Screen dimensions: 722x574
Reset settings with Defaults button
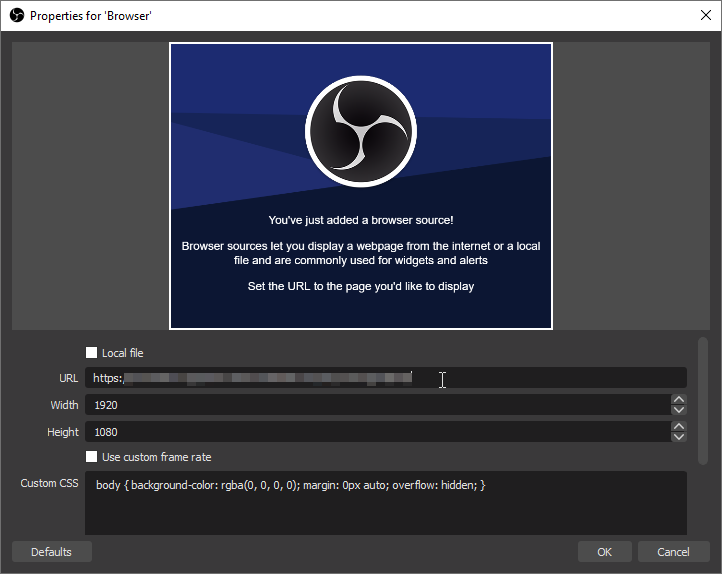coord(52,552)
